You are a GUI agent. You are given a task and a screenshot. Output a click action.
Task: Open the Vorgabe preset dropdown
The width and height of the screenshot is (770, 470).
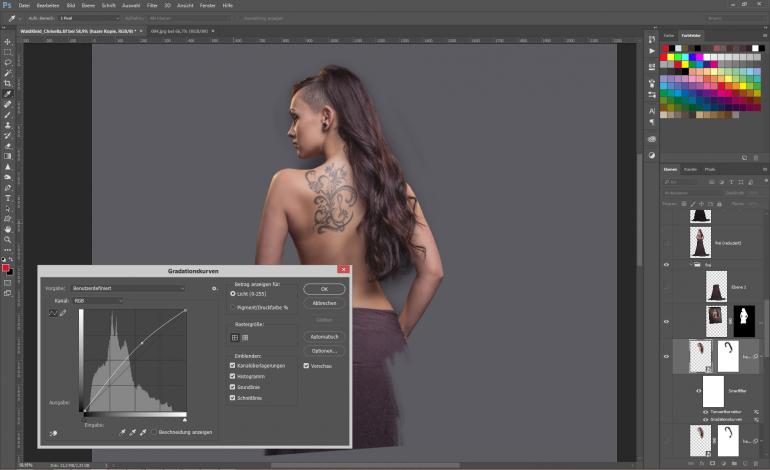(128, 288)
